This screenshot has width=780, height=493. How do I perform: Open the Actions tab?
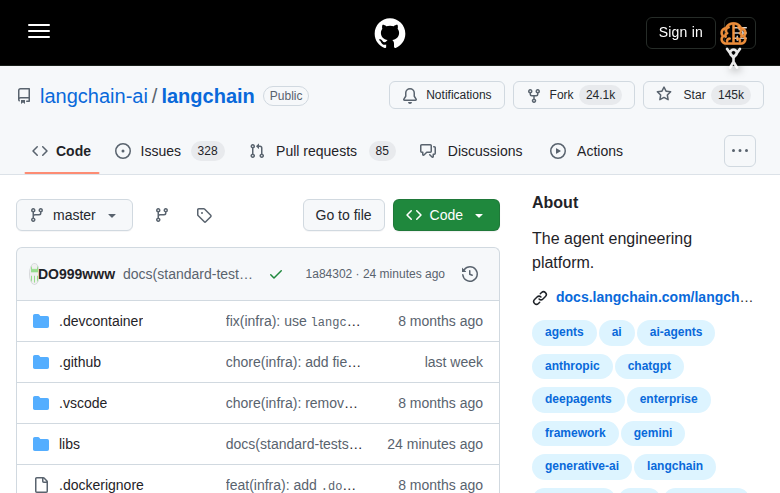click(586, 151)
